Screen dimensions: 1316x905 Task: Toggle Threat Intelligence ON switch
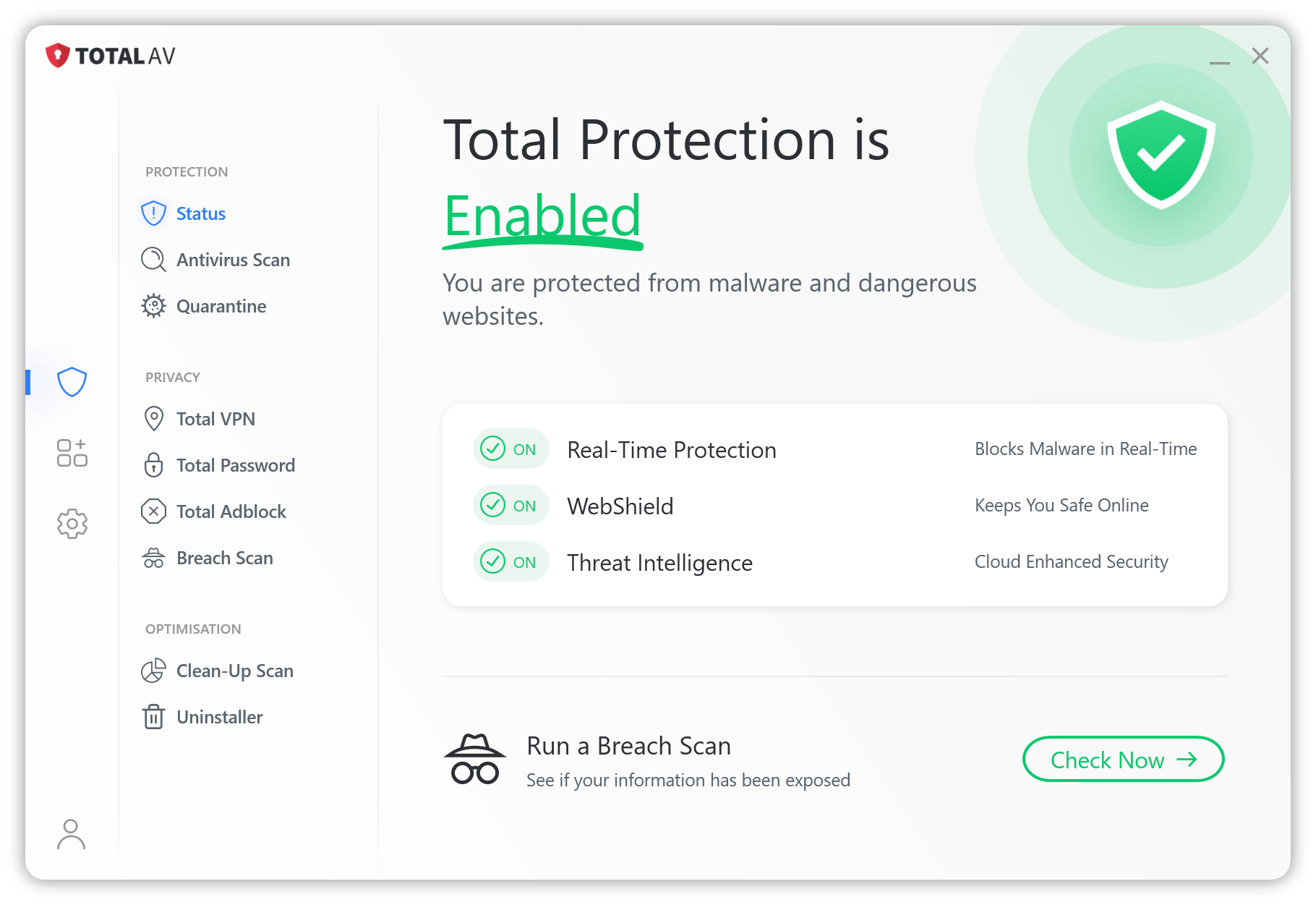click(x=510, y=561)
